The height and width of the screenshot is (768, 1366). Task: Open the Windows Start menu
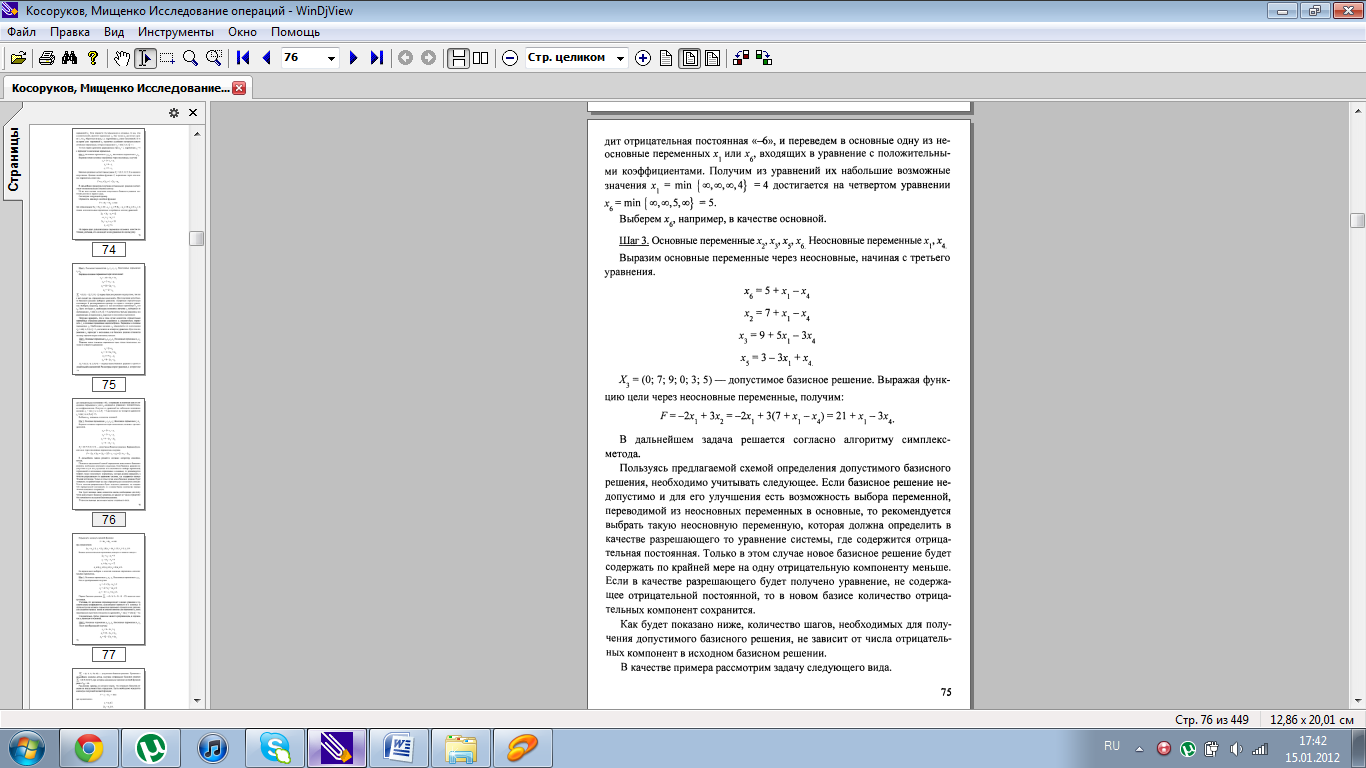tap(25, 747)
